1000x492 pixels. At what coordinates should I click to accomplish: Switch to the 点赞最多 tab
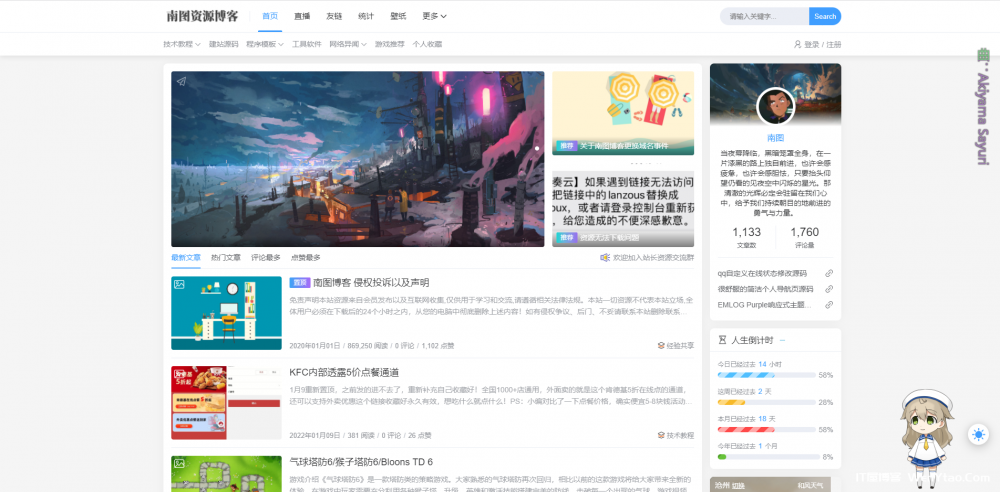tap(305, 258)
